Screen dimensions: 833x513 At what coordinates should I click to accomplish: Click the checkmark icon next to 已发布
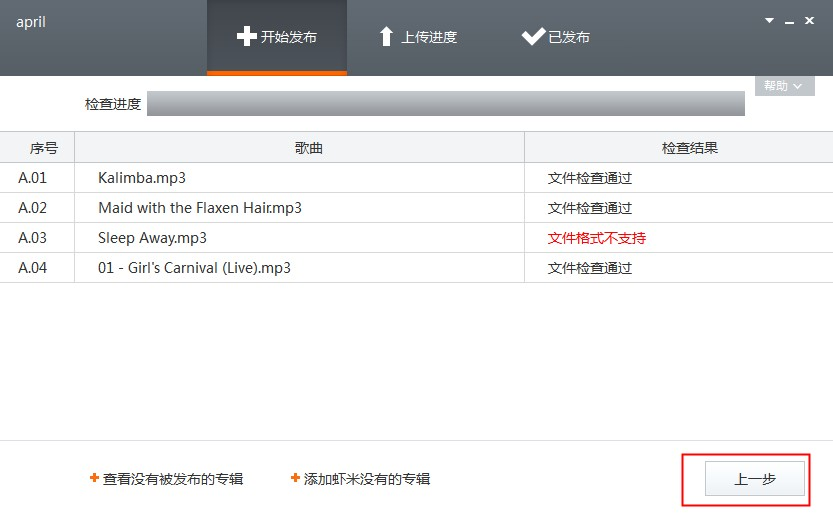pyautogui.click(x=533, y=36)
